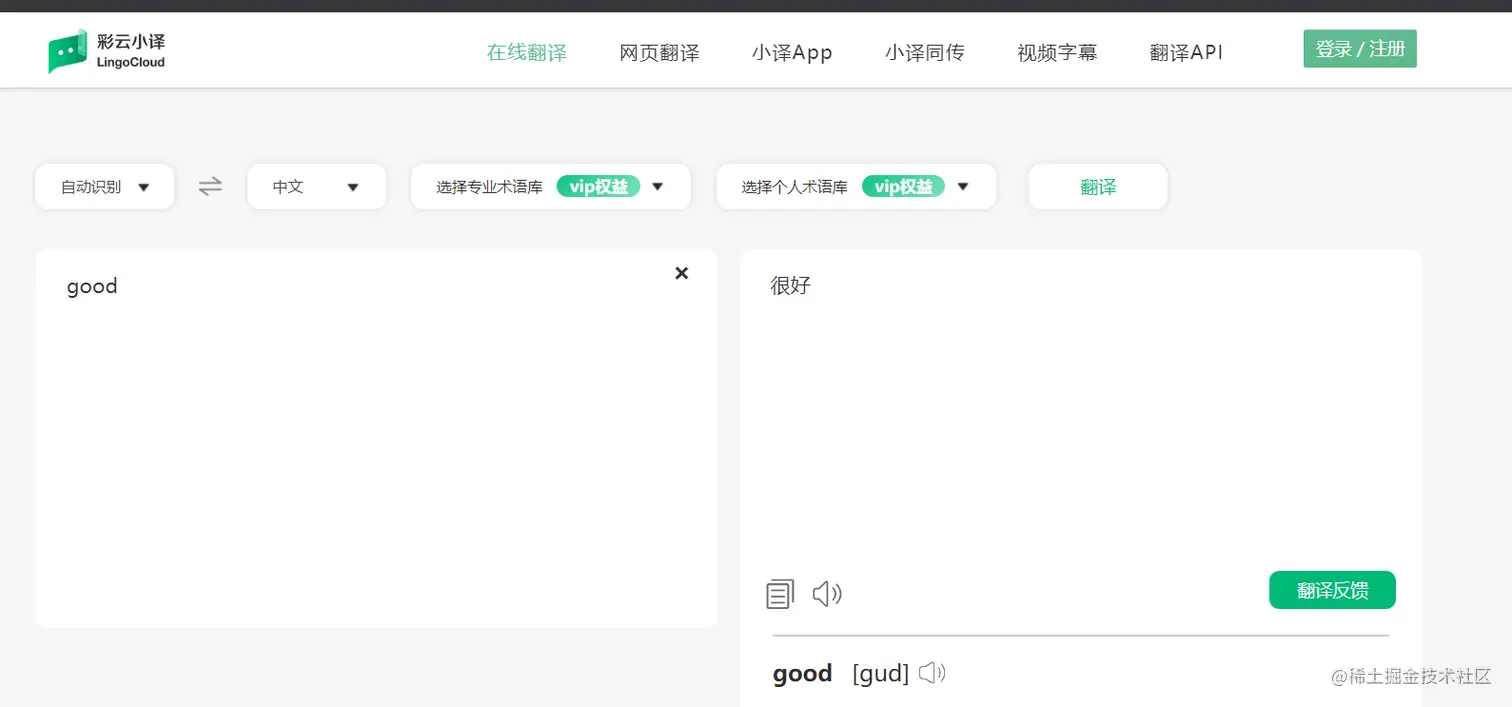Copy the translated text result
Screen dimensions: 1512x707
point(780,594)
